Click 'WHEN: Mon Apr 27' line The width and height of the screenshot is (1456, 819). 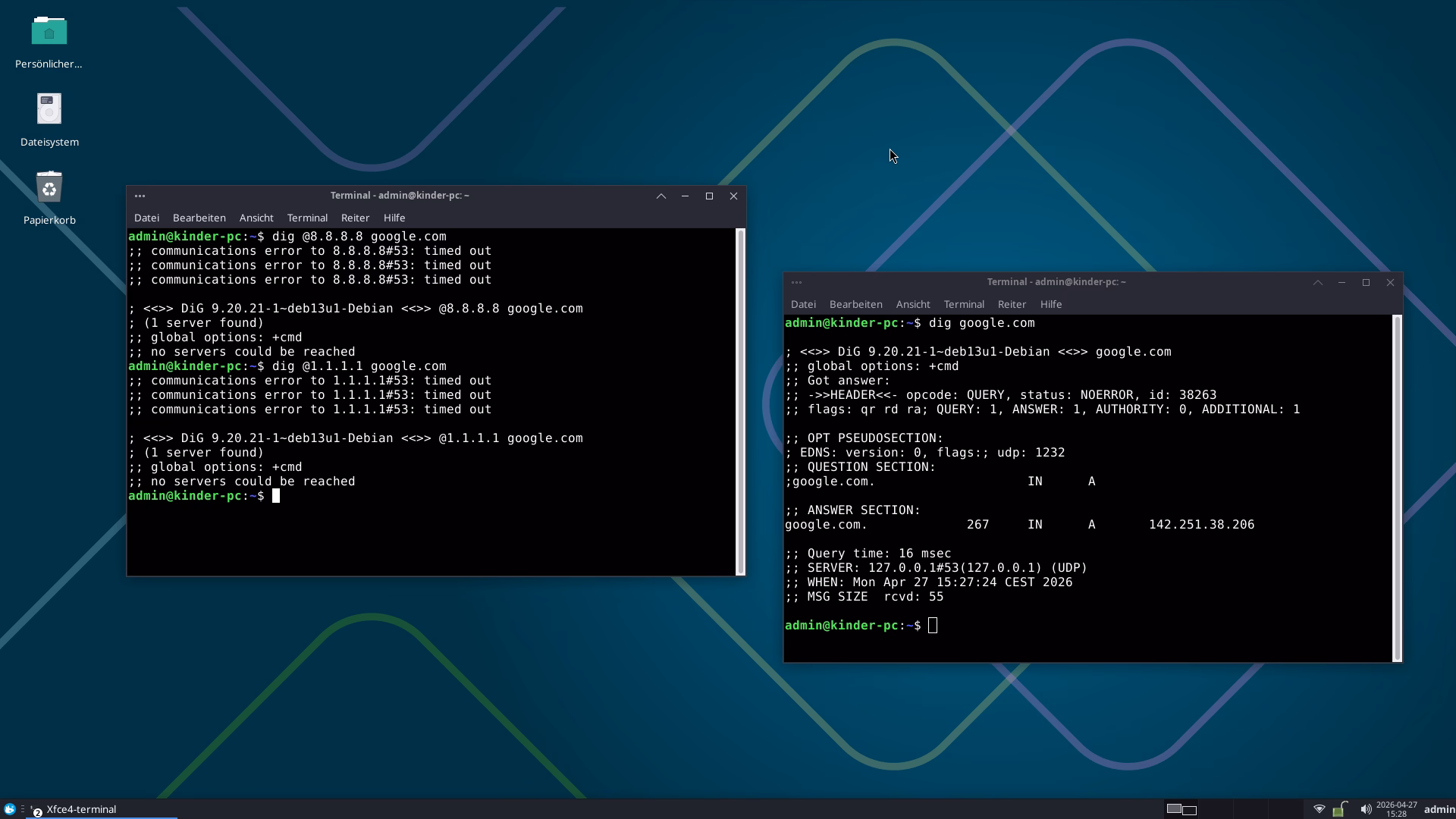929,582
